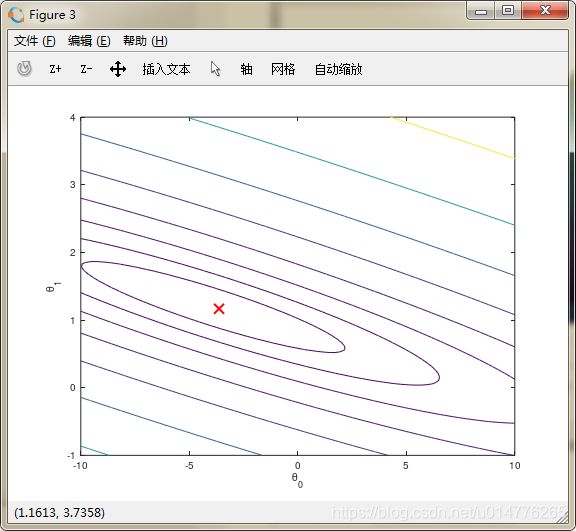This screenshot has width=576, height=531.
Task: Click the Figure 3 window title
Action: (x=53, y=15)
